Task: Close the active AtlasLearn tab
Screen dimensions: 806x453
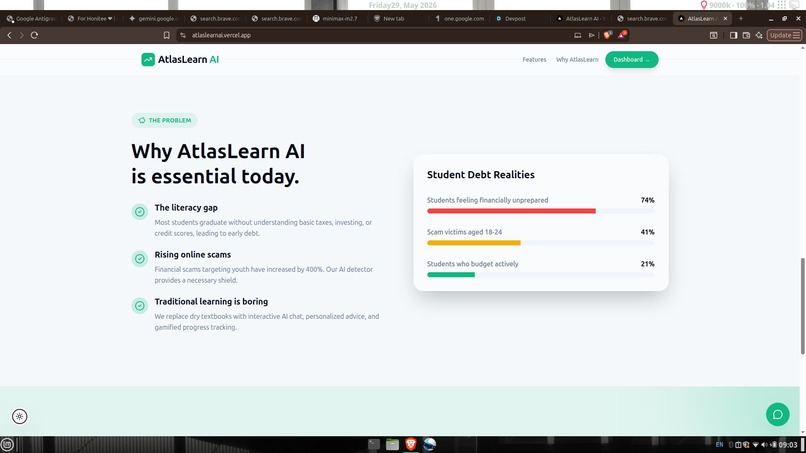Action: pos(725,19)
